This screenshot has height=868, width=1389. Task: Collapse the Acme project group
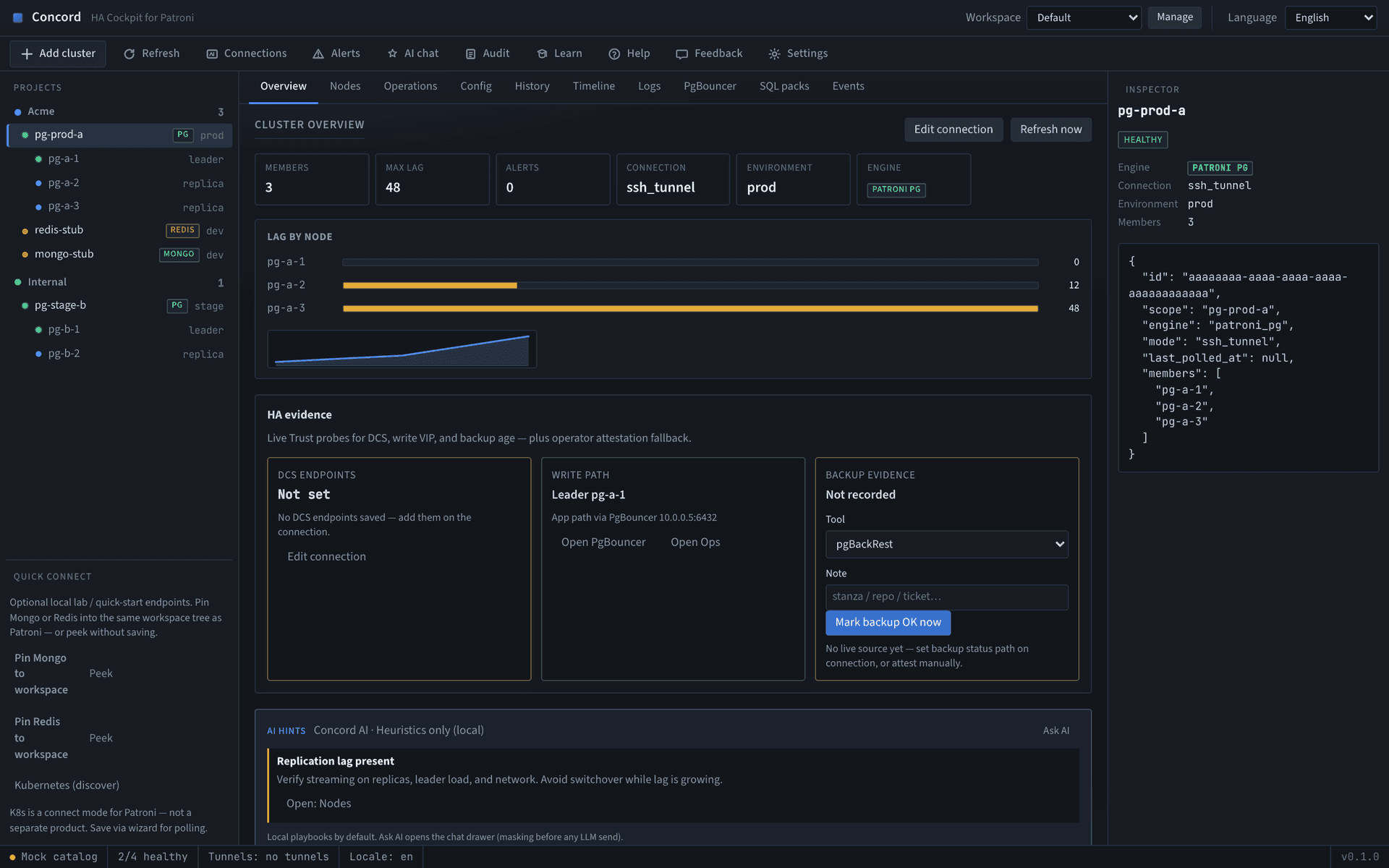[119, 111]
